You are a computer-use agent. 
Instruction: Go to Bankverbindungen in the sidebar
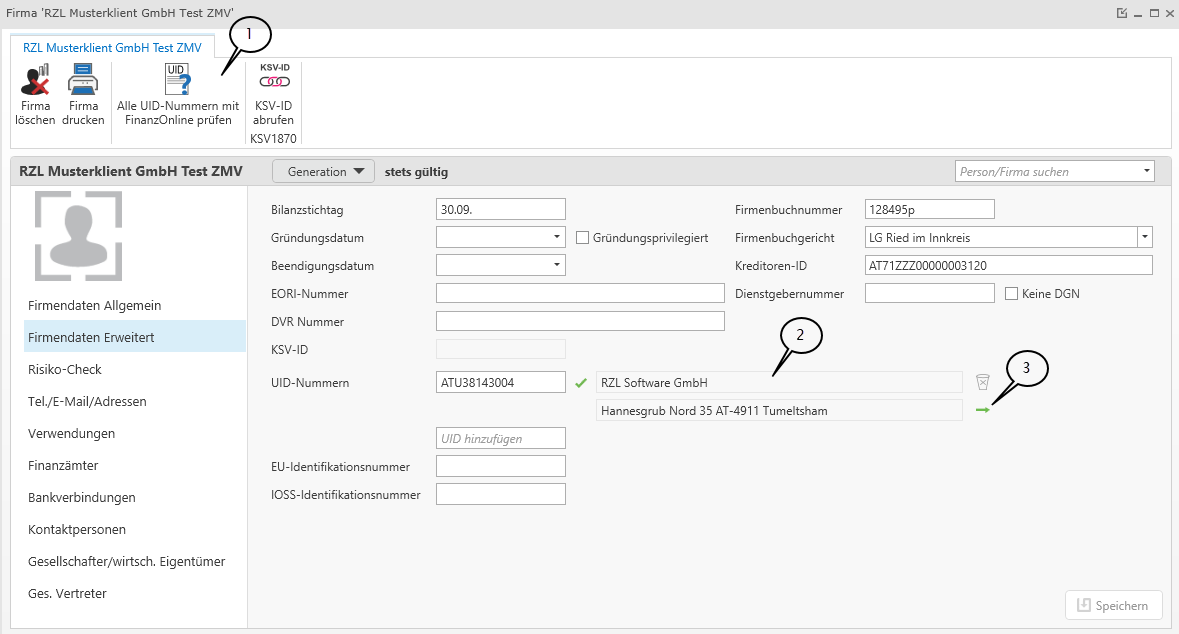click(x=82, y=497)
